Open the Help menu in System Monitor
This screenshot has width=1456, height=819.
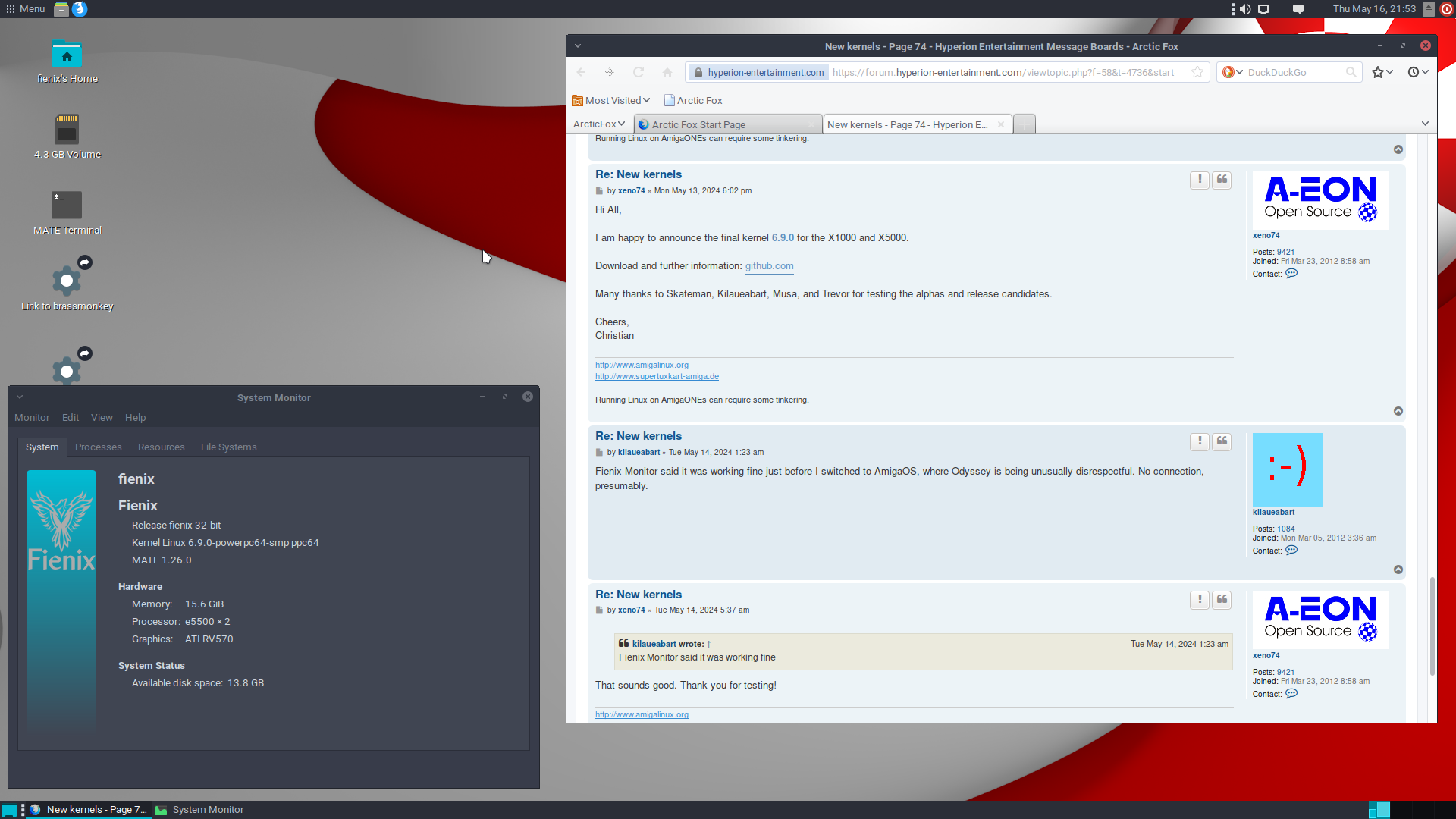point(135,418)
